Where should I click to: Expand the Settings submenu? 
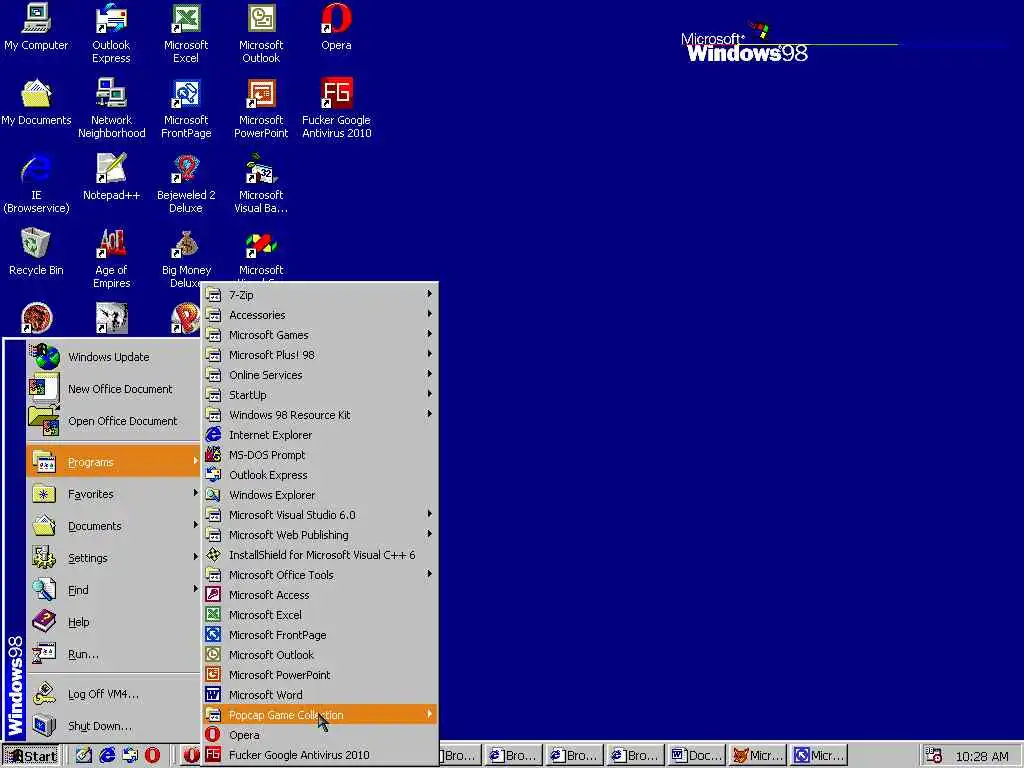pos(114,558)
